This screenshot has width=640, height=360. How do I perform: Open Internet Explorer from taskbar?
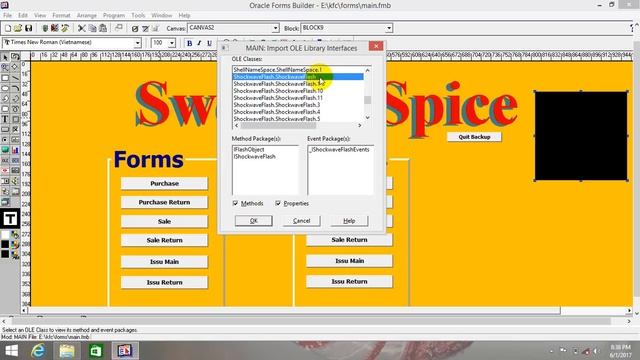coord(38,351)
